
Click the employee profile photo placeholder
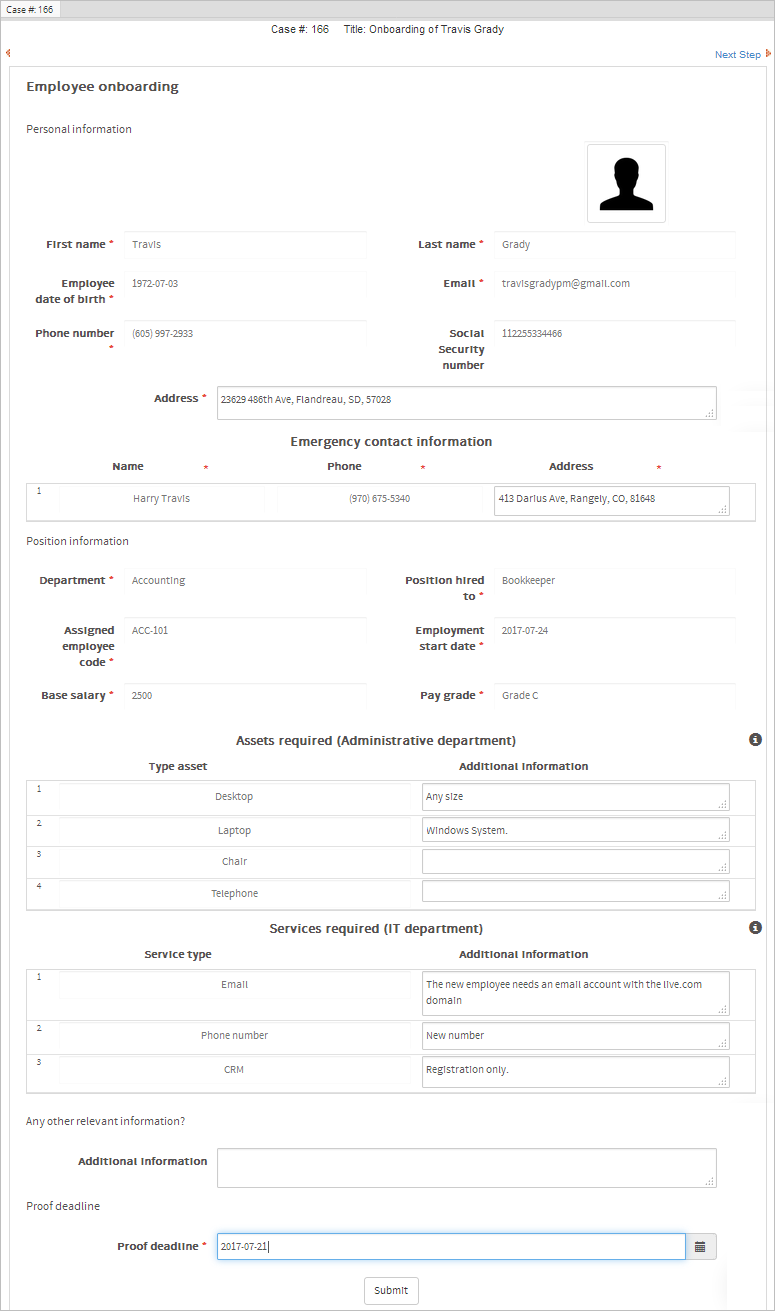(626, 183)
